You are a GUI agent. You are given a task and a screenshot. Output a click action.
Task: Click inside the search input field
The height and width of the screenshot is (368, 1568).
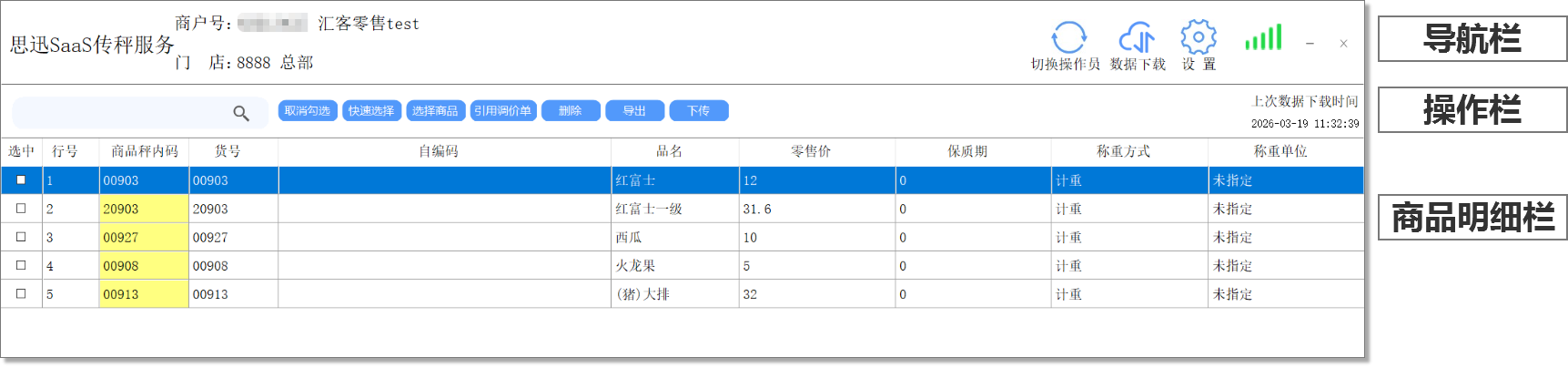click(118, 113)
